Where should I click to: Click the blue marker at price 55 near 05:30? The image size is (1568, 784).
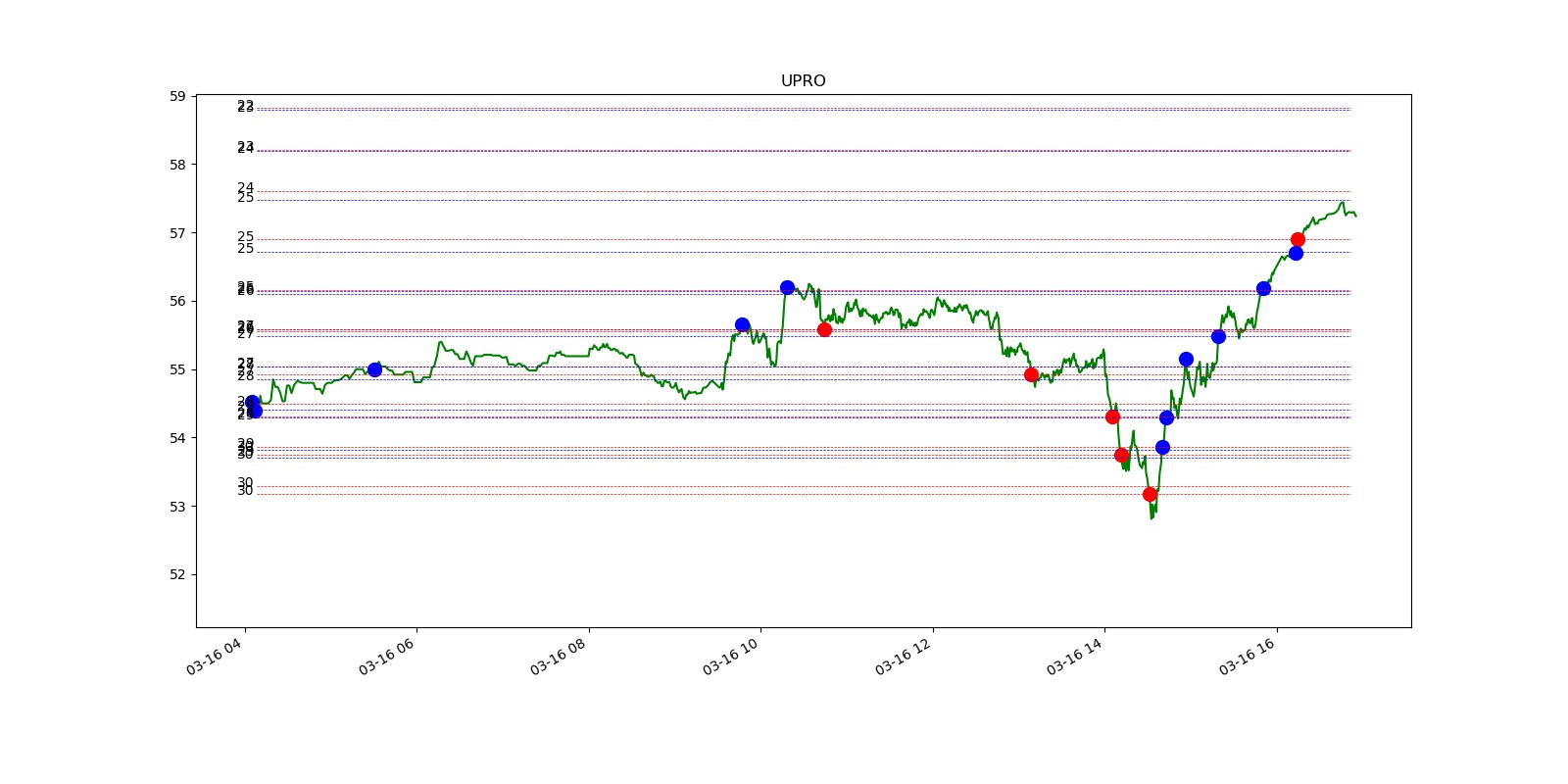click(x=374, y=369)
